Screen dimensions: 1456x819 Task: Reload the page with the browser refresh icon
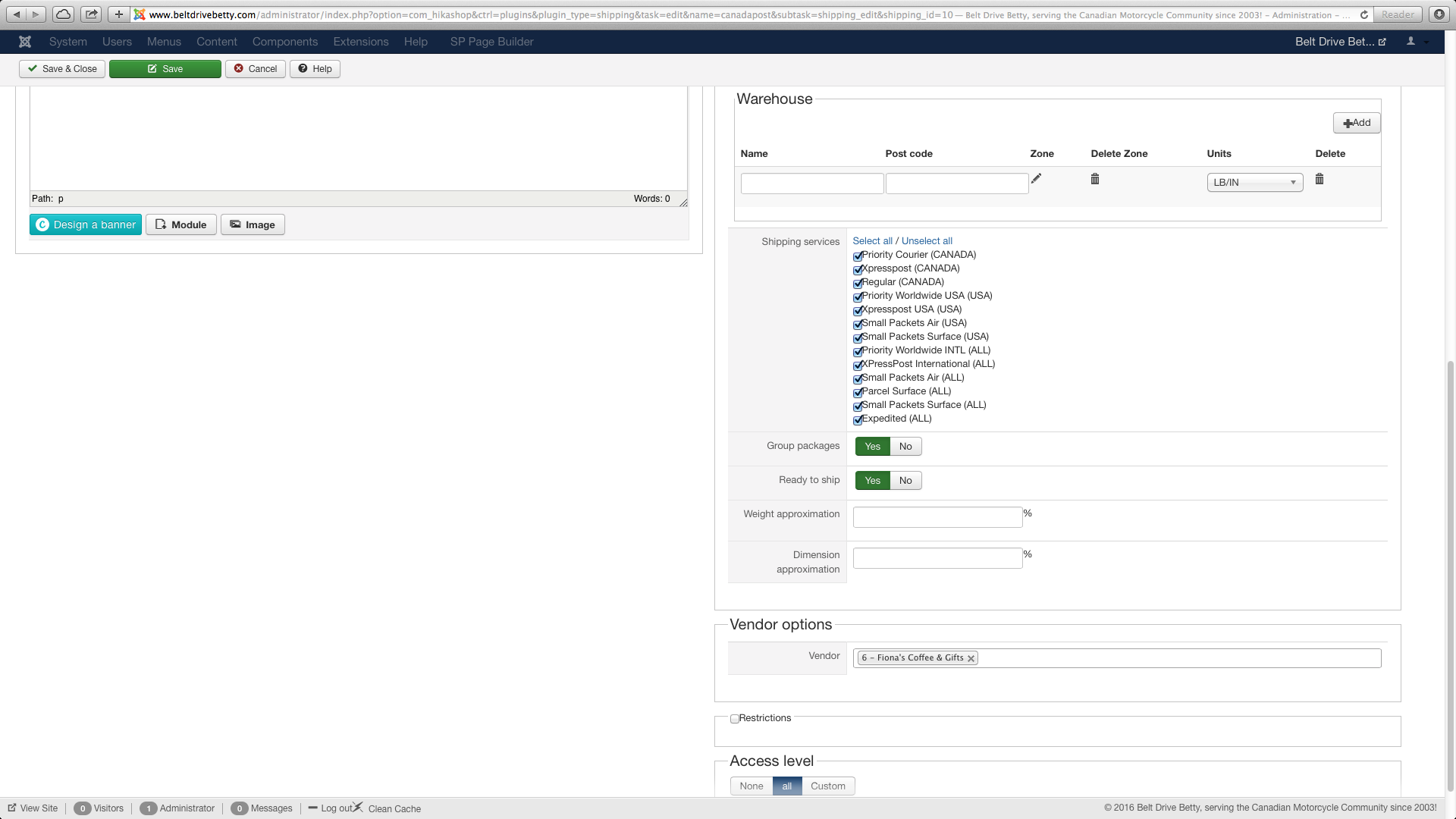[1363, 14]
